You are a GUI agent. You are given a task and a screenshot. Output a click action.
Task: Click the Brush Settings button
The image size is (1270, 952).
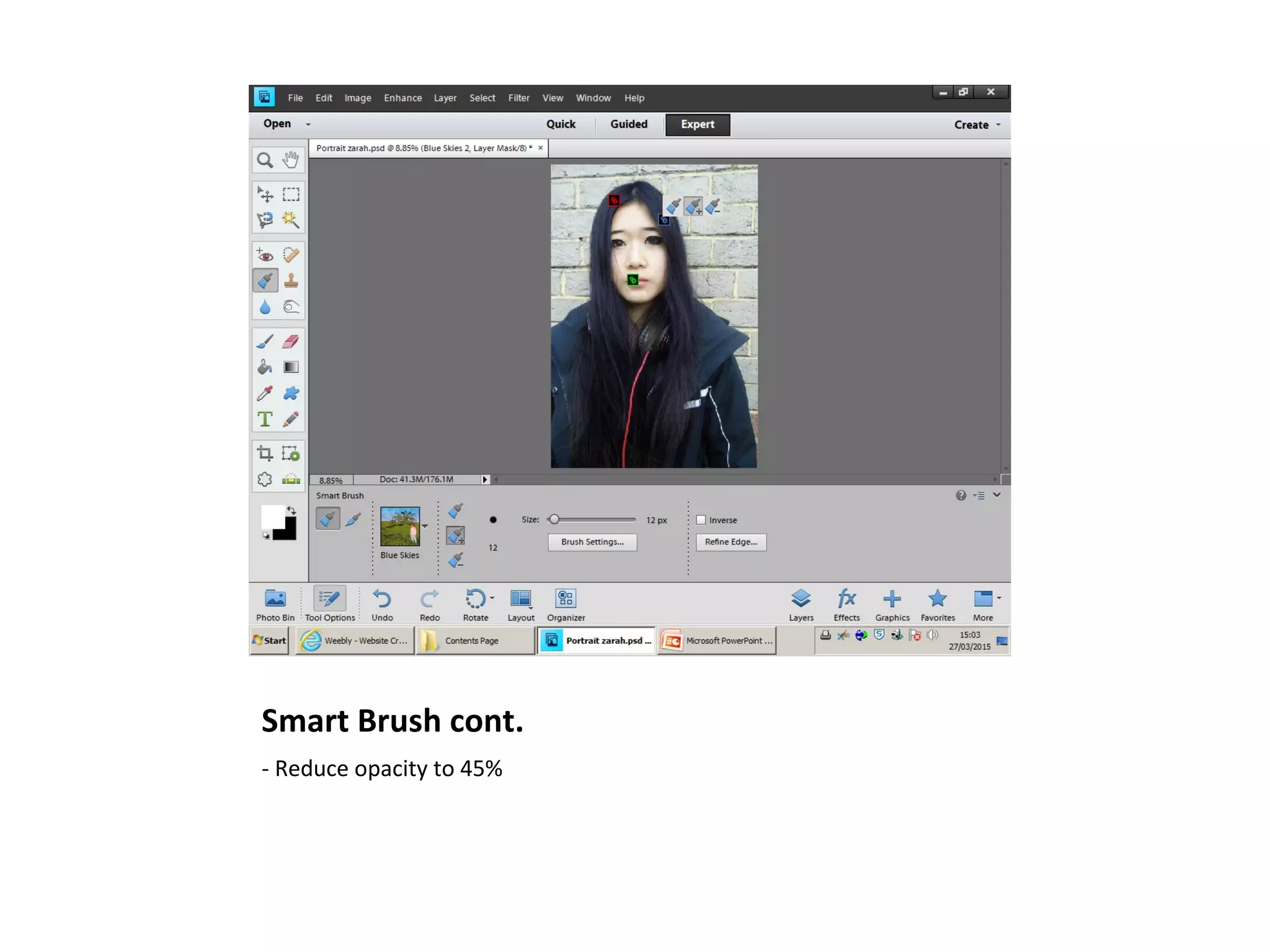(593, 542)
